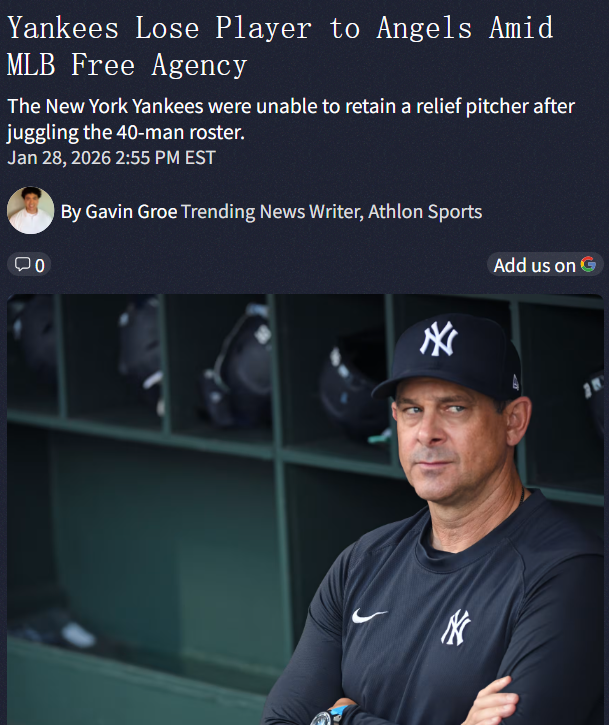Click the Jan 28, 2026 timestamp
Screen dimensions: 609x725
[x=111, y=158]
